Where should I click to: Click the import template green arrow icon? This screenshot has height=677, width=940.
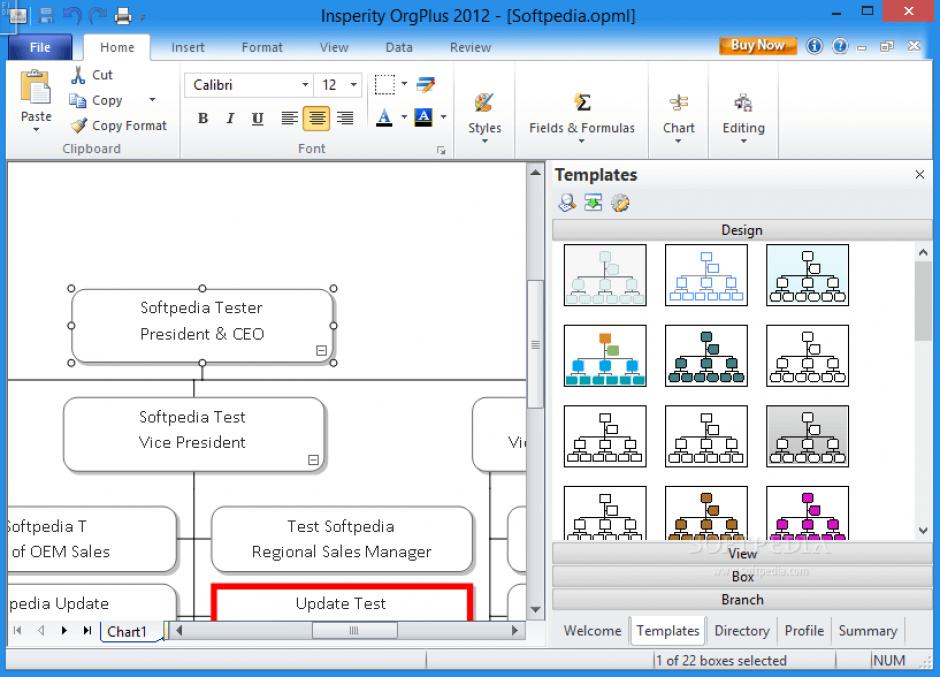click(593, 203)
